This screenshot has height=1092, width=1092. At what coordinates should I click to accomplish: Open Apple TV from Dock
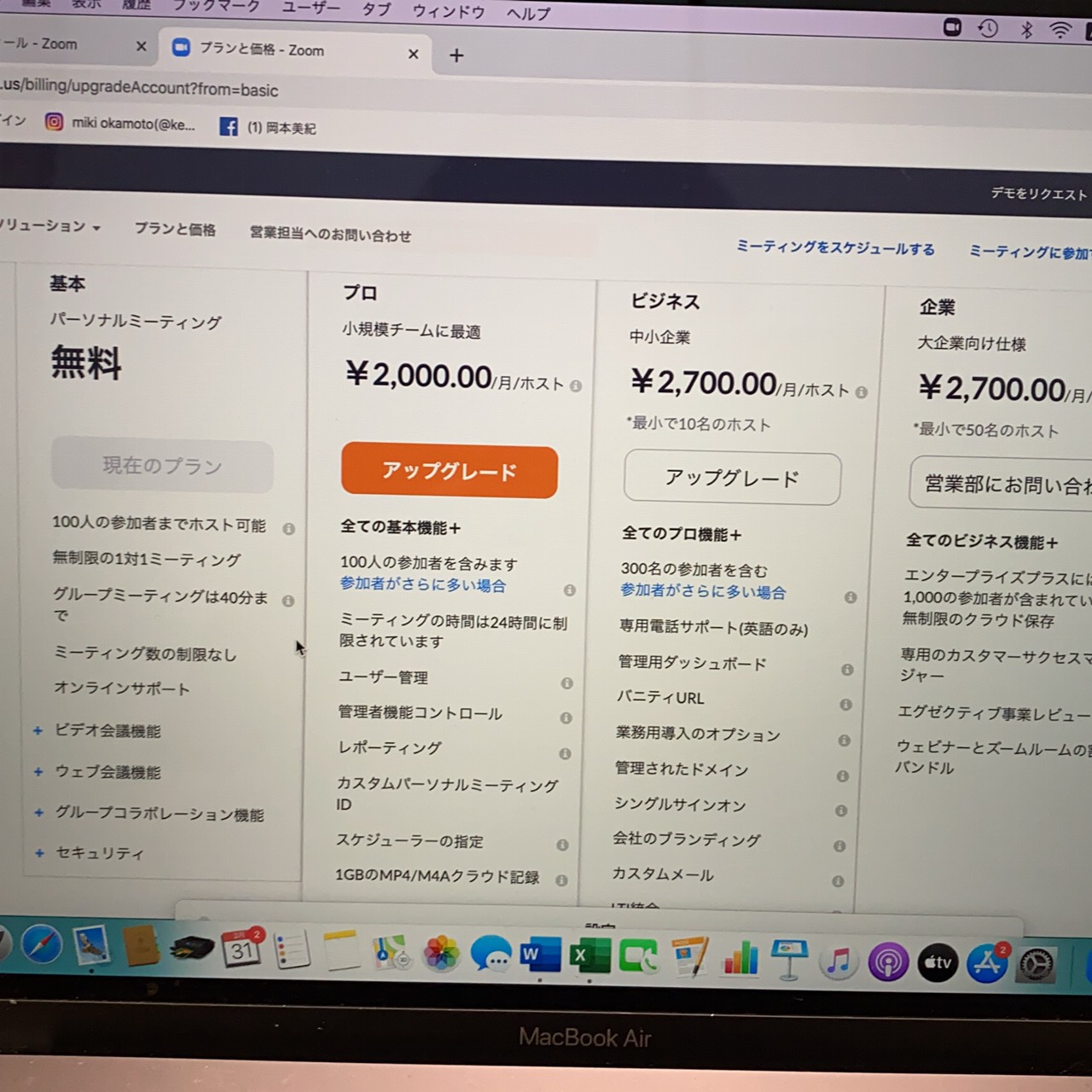click(x=938, y=963)
